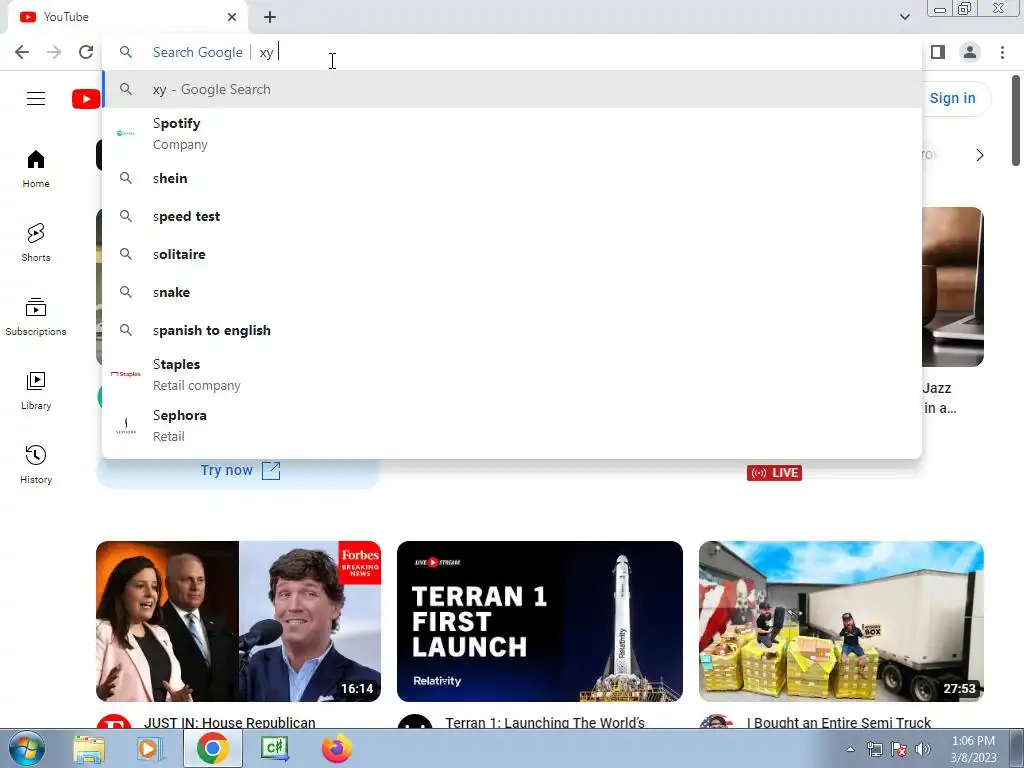Toggle the Chrome side panel
This screenshot has width=1024, height=768.
coord(938,52)
